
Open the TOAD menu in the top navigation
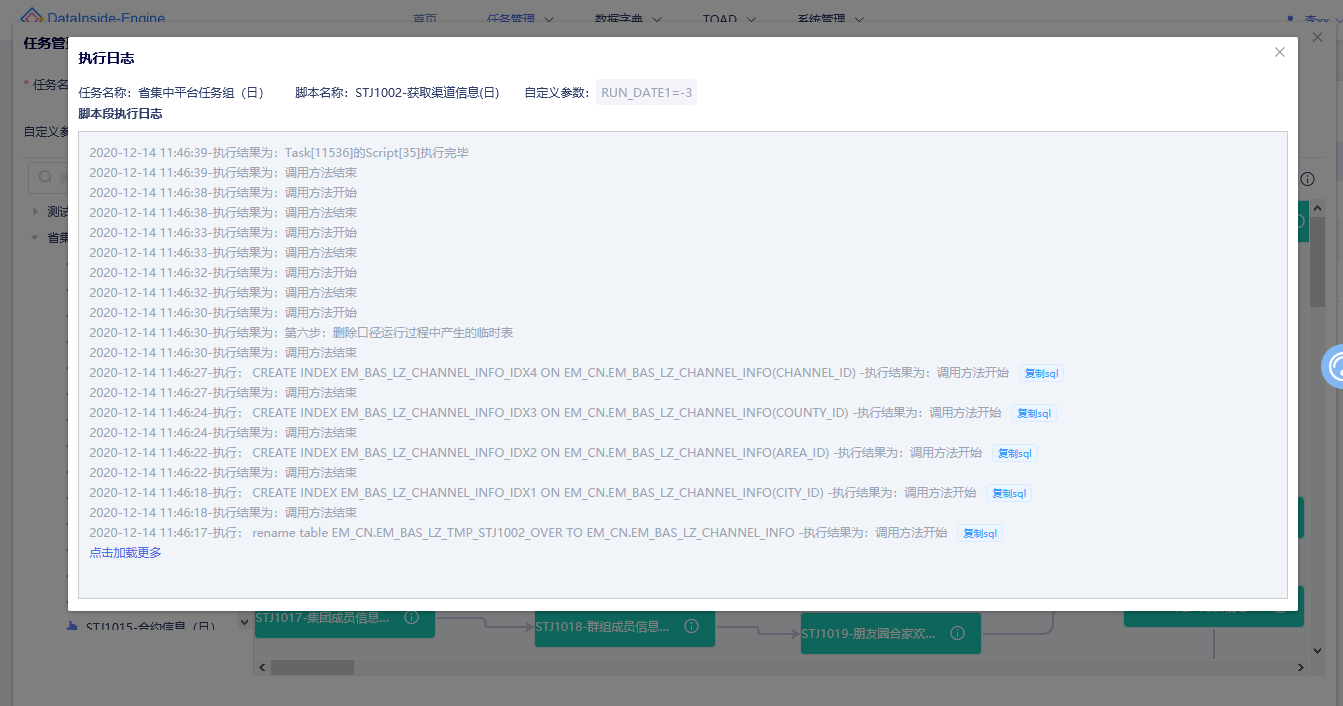click(729, 19)
